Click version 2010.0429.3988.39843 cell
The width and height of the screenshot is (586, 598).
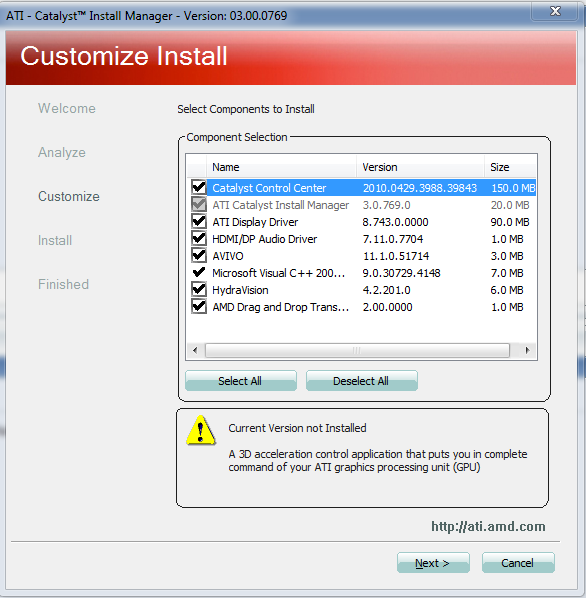point(420,188)
